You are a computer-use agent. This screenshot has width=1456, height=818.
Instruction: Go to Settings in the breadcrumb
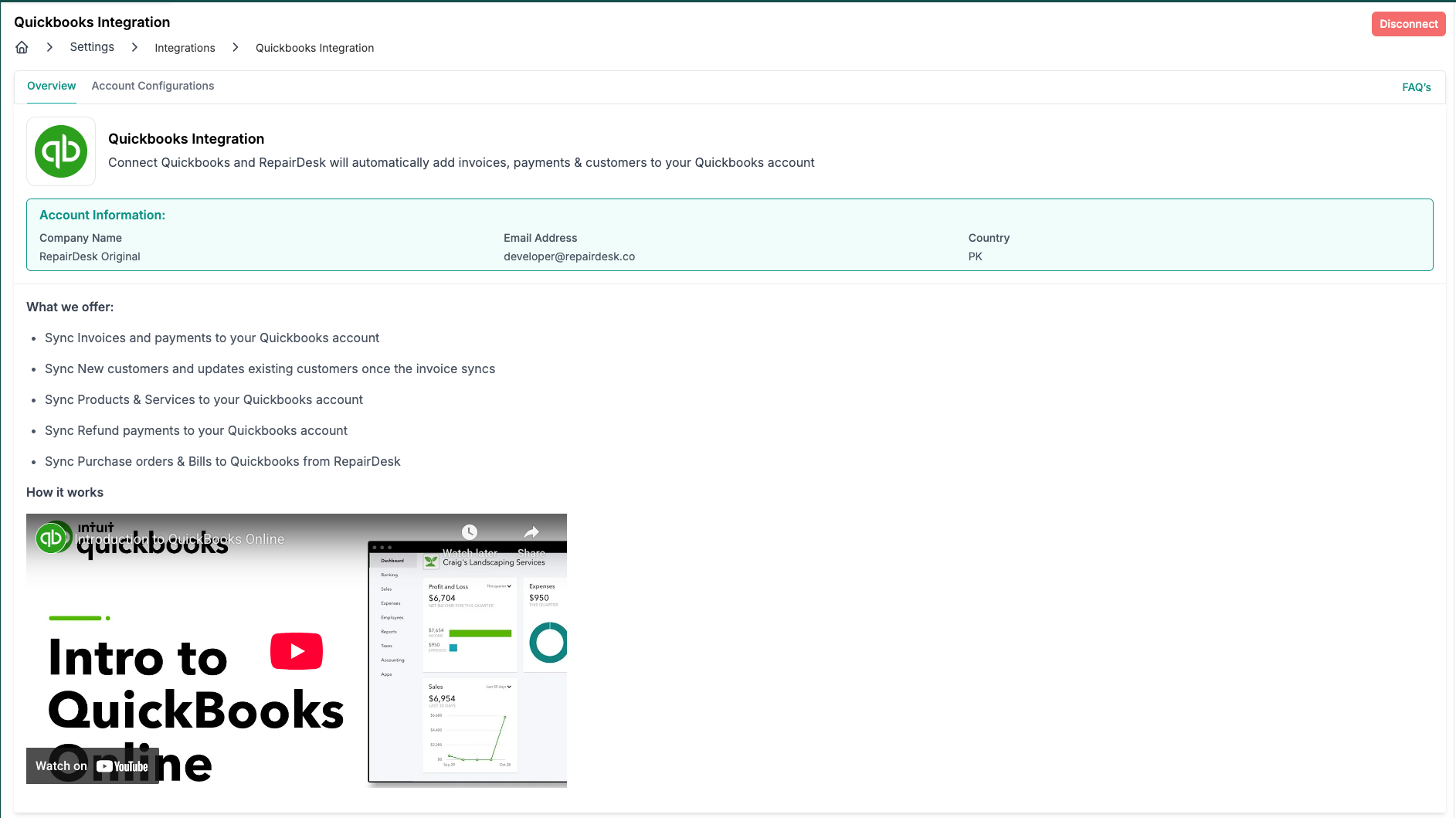coord(92,47)
